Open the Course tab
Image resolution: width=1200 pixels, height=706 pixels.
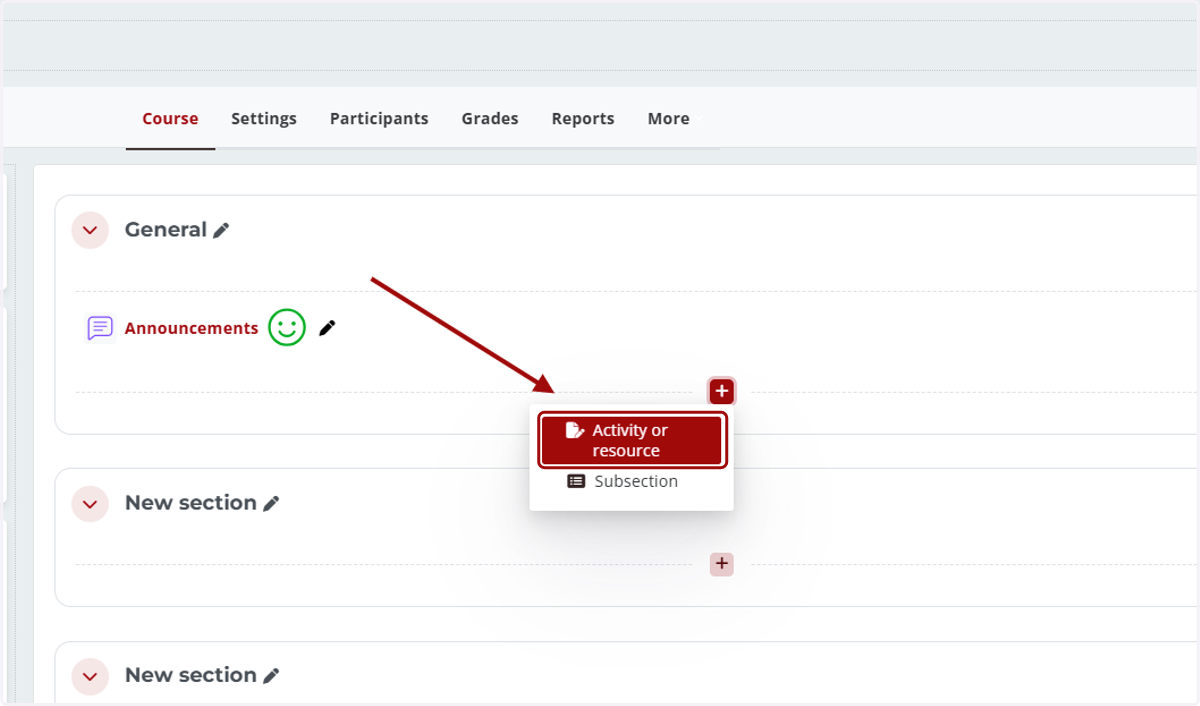point(170,118)
